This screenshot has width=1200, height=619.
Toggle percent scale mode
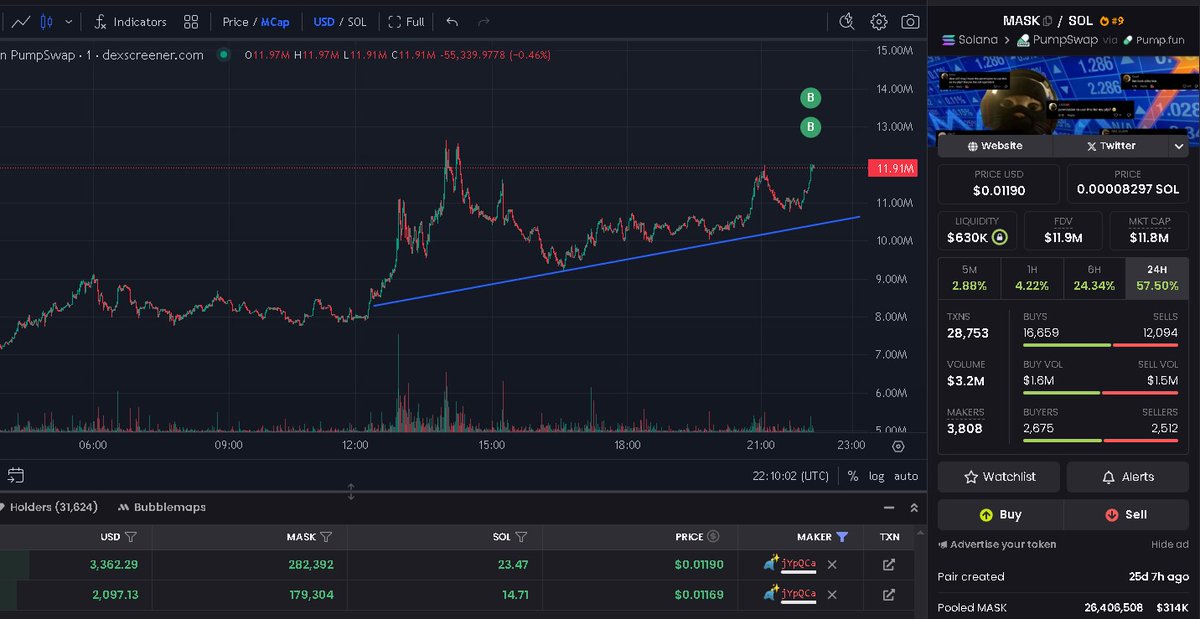click(853, 476)
